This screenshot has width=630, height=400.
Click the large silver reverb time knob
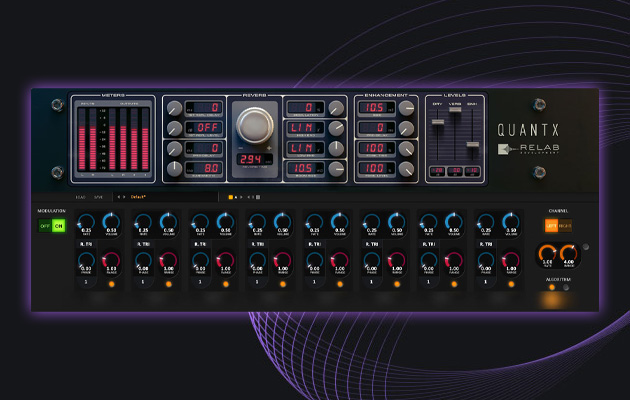254,125
